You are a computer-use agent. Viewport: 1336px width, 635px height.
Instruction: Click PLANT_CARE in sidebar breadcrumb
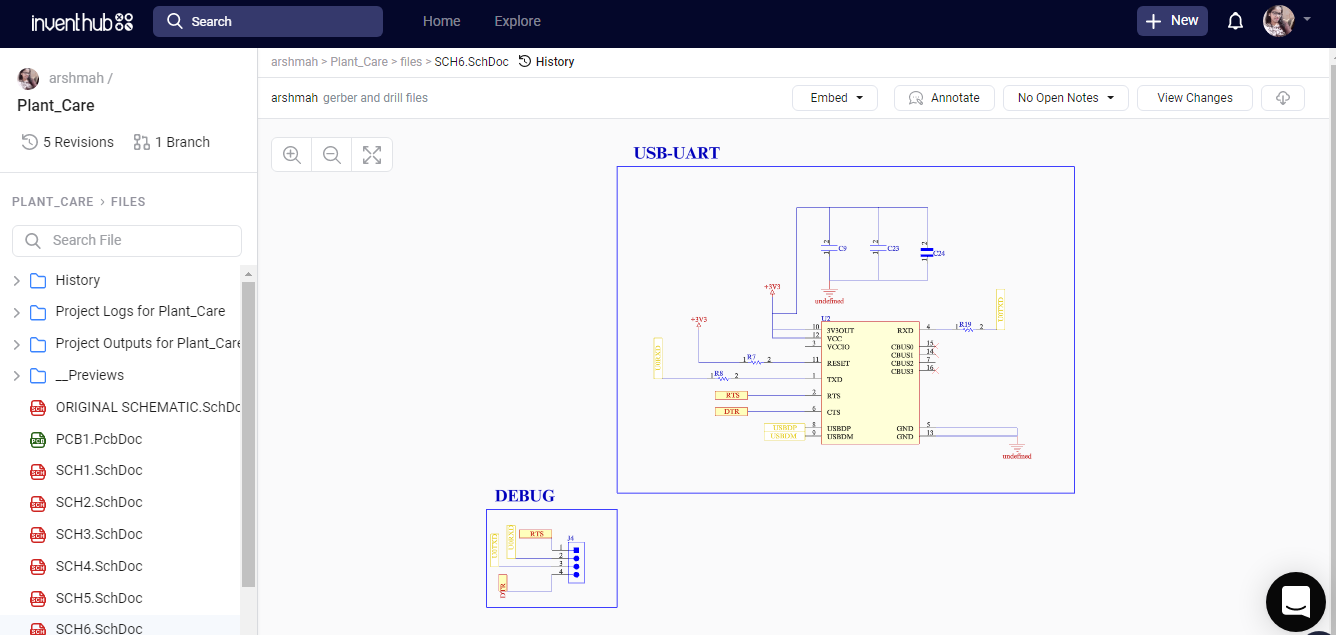pos(53,202)
